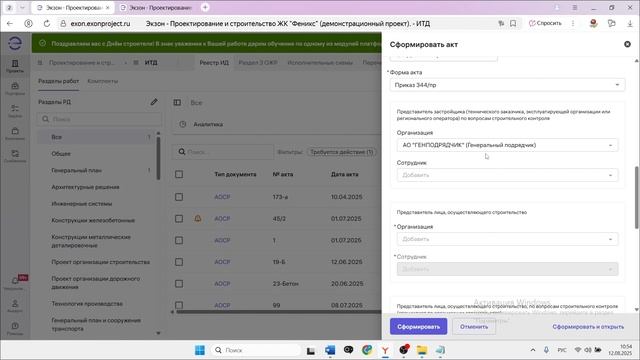The image size is (640, 360).
Task: Check the row with act number 19-Б
Action: tap(179, 262)
